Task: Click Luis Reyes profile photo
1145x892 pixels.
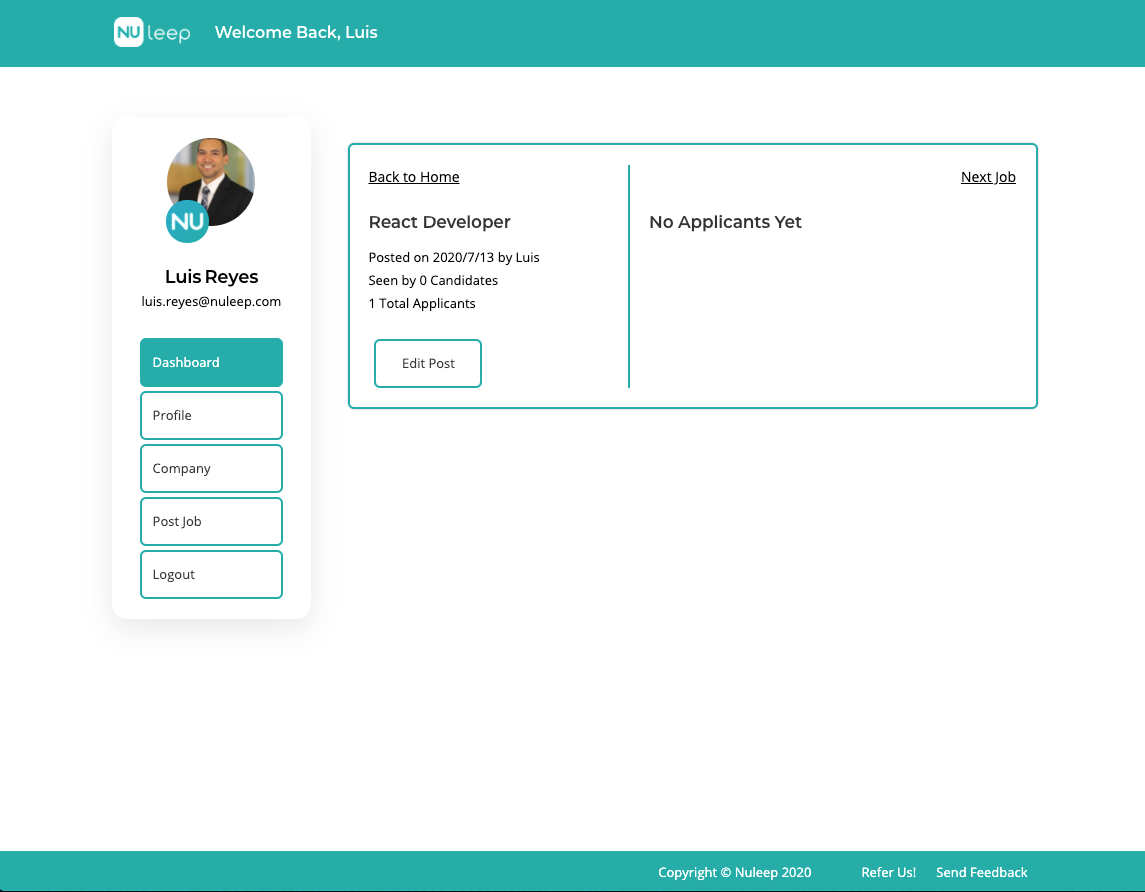Action: click(x=211, y=182)
